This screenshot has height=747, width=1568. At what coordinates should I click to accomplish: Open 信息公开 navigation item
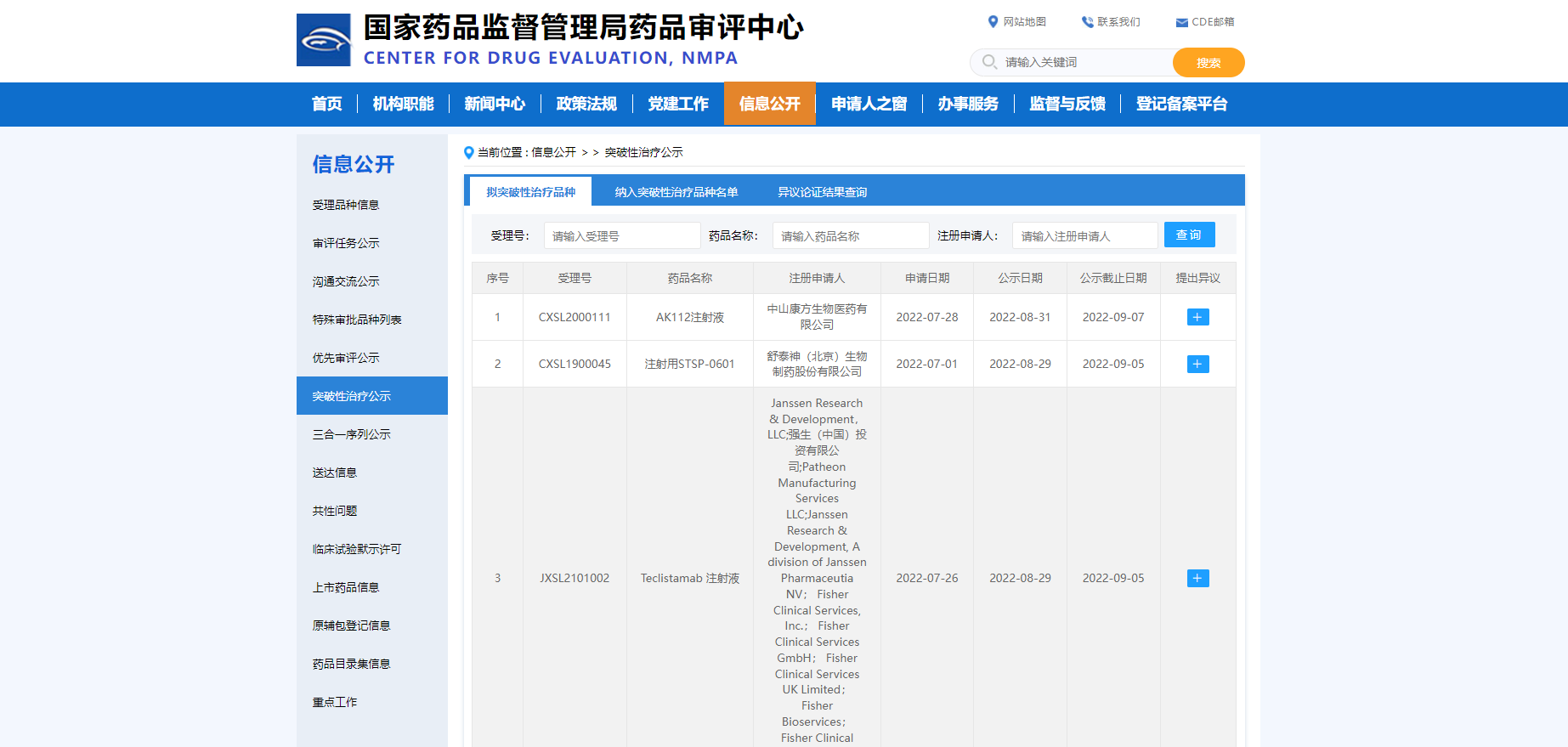(770, 104)
